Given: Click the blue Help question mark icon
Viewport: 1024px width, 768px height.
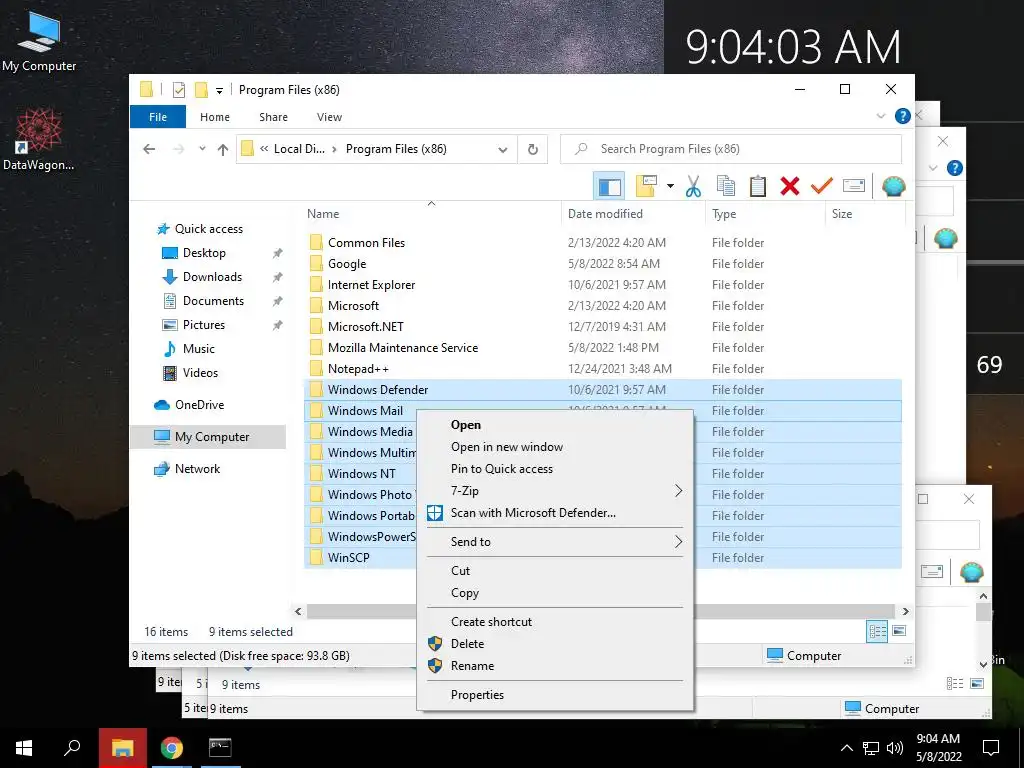Looking at the screenshot, I should pos(903,116).
